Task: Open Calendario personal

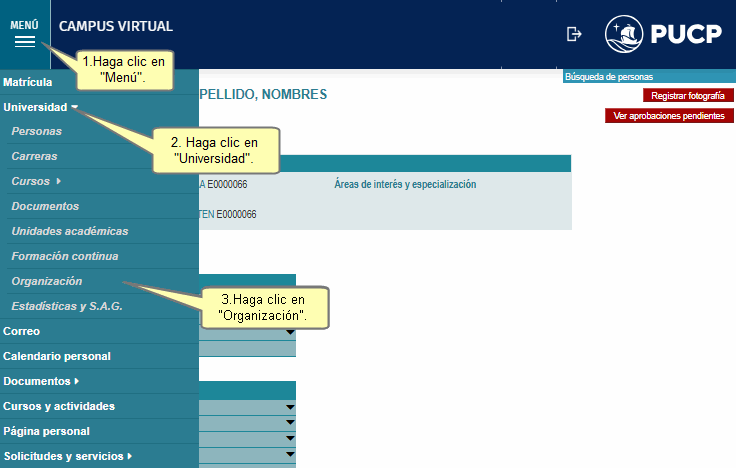Action: 56,356
